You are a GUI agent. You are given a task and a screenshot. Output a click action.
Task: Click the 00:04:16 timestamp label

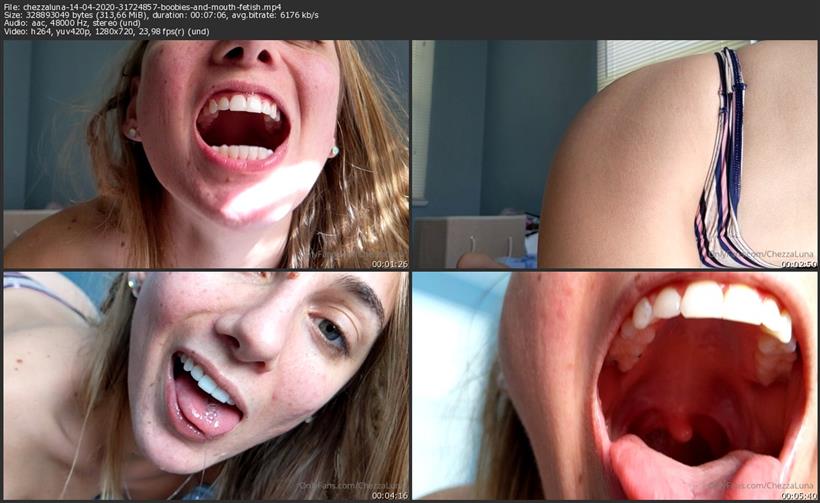click(389, 493)
